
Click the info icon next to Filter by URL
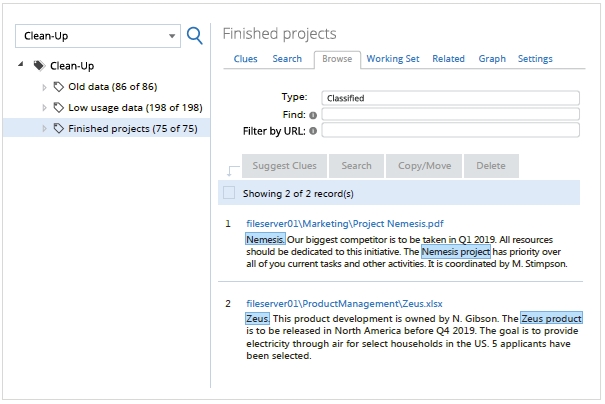[x=314, y=130]
